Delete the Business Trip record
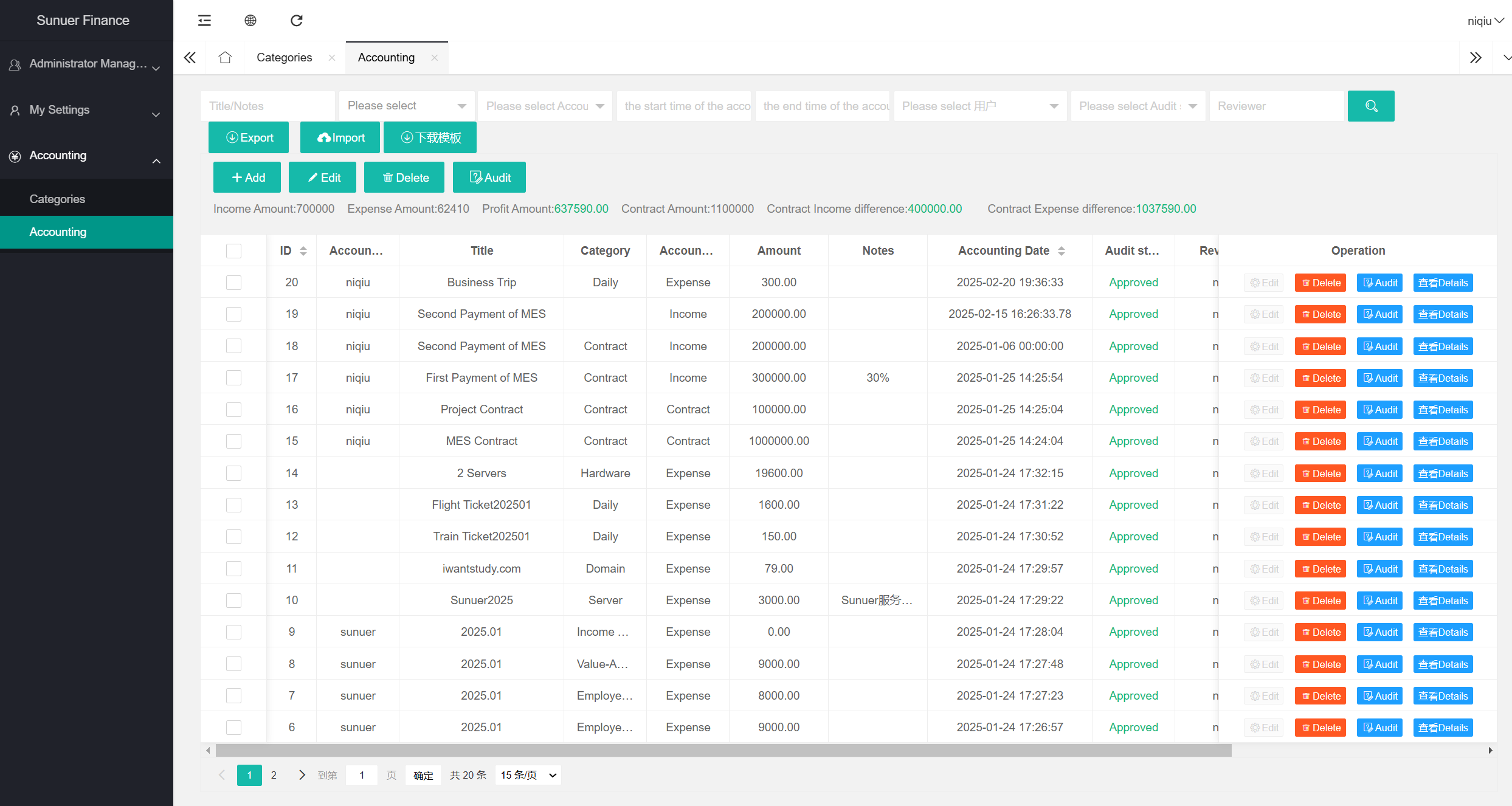 (1320, 283)
